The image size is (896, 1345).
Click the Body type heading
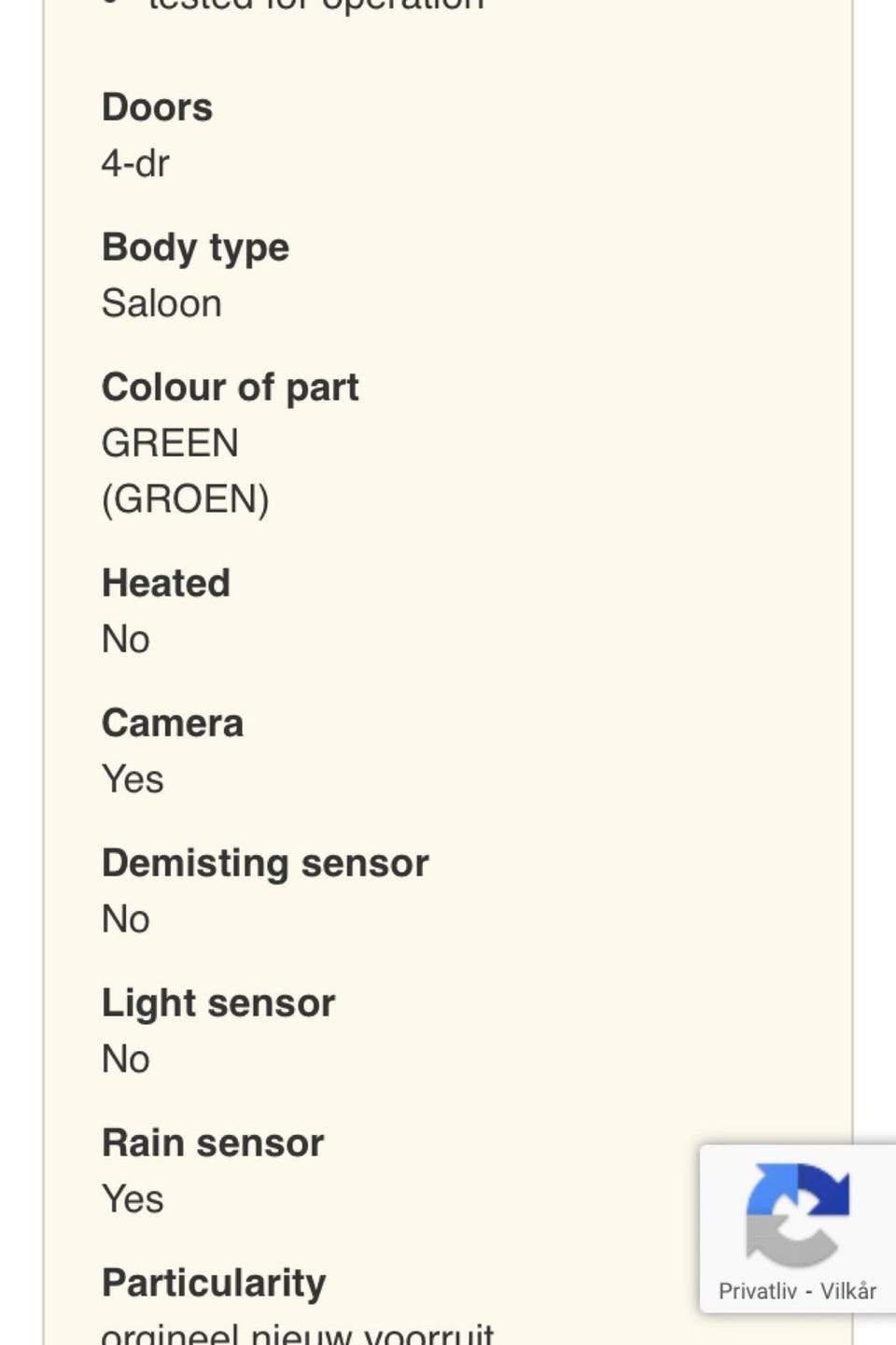point(195,247)
